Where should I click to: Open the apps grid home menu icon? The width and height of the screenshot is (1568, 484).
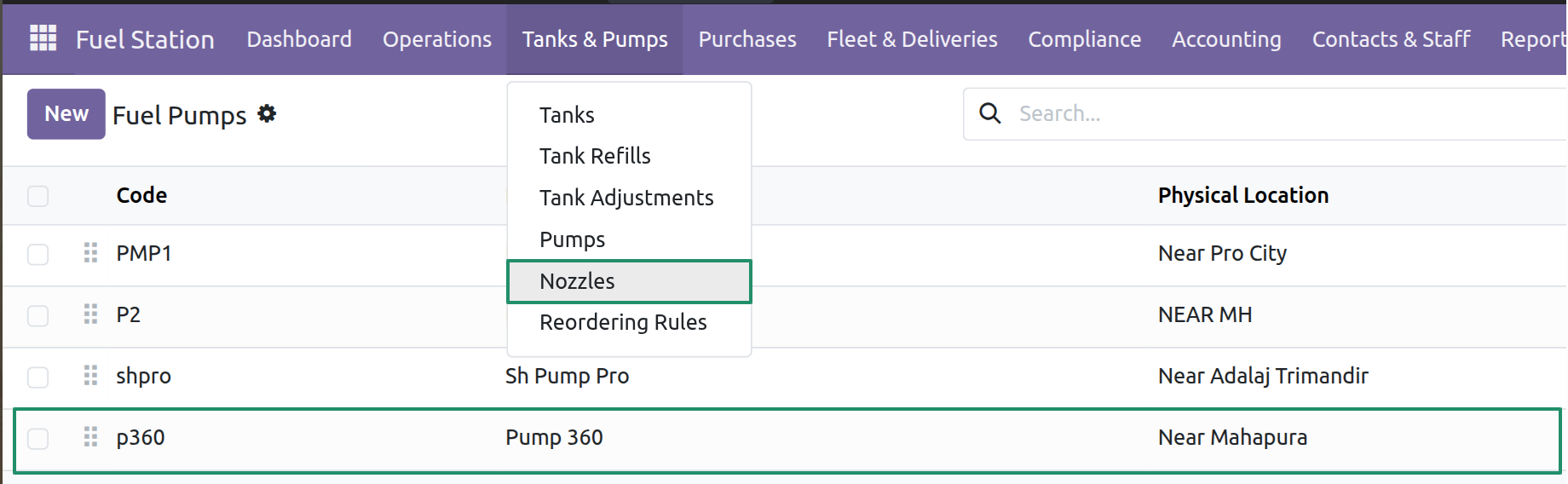click(x=43, y=38)
